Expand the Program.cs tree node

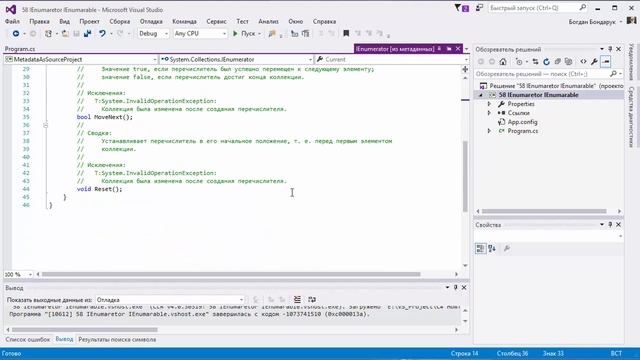coord(489,131)
